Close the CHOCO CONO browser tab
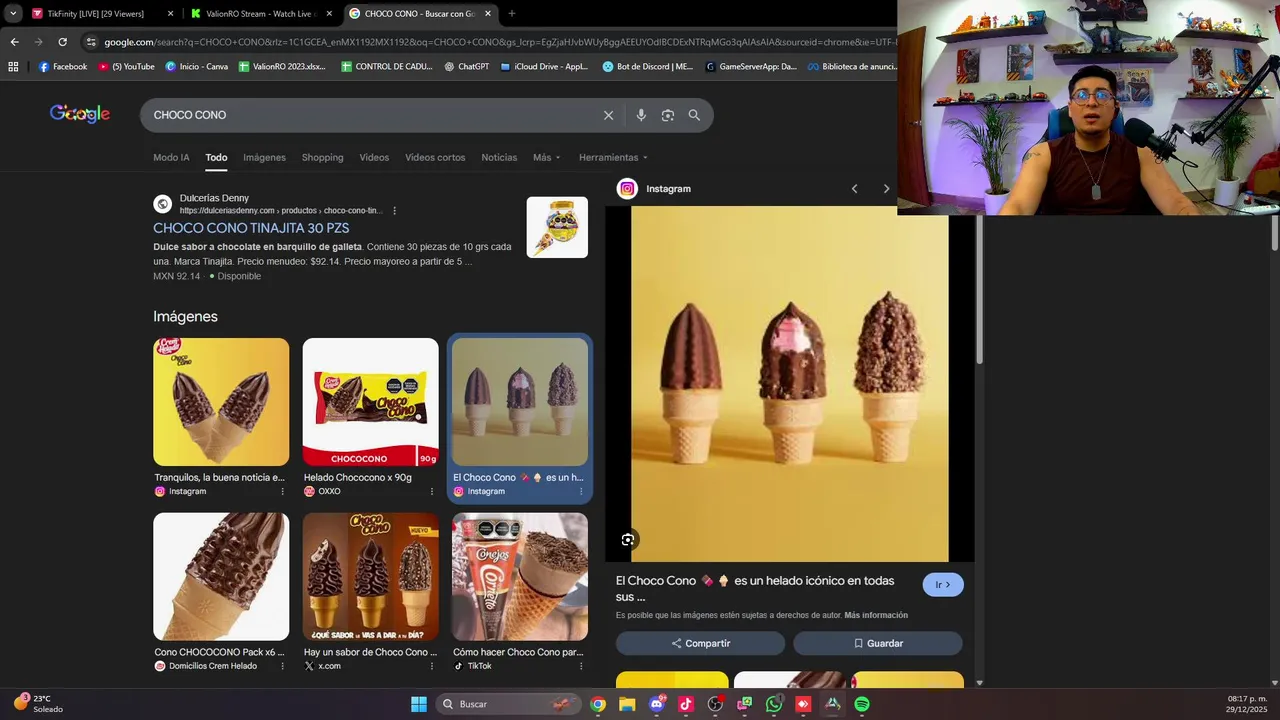The width and height of the screenshot is (1280, 720). (x=488, y=14)
